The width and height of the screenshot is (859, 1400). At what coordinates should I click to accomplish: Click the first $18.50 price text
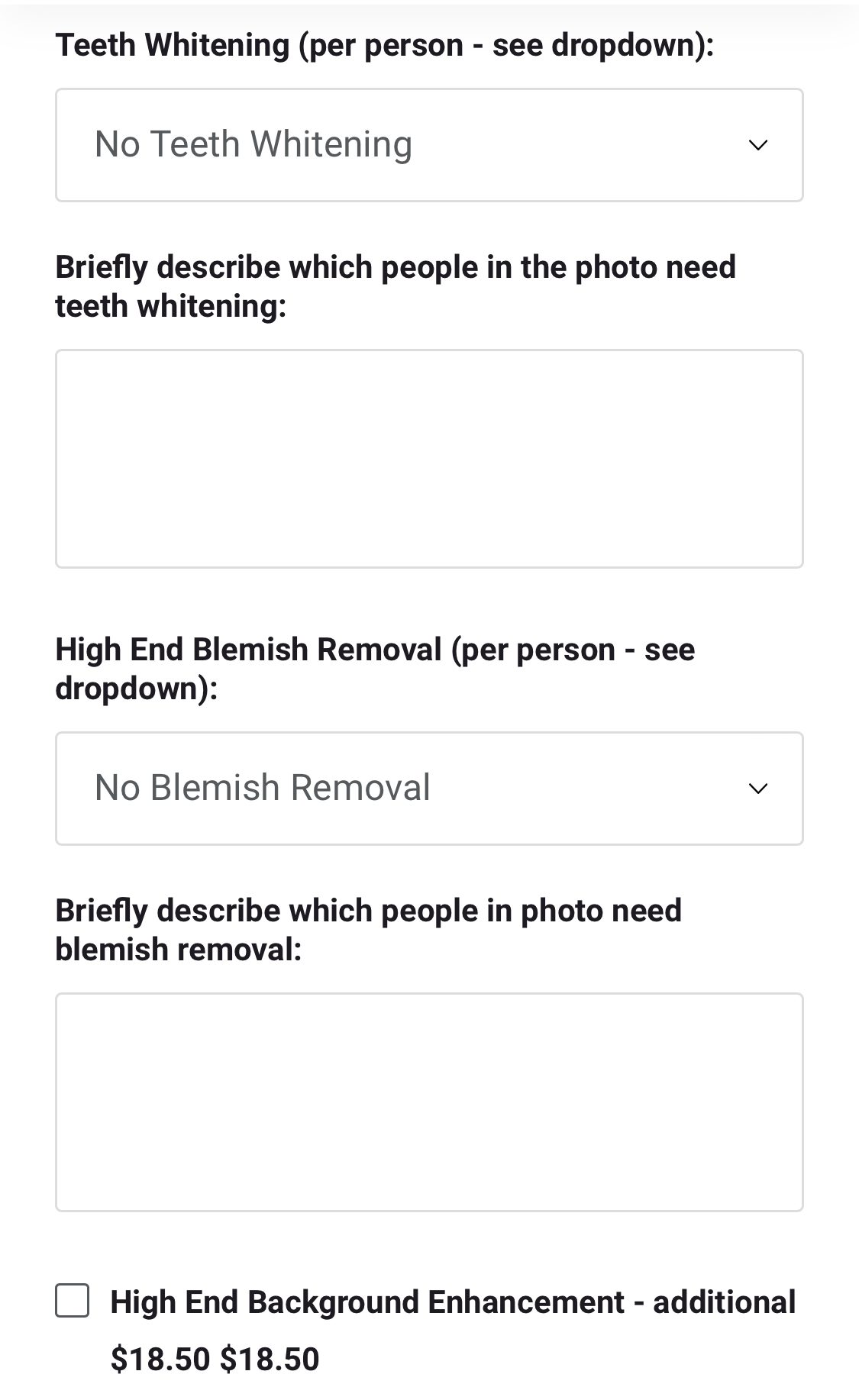click(x=160, y=1360)
